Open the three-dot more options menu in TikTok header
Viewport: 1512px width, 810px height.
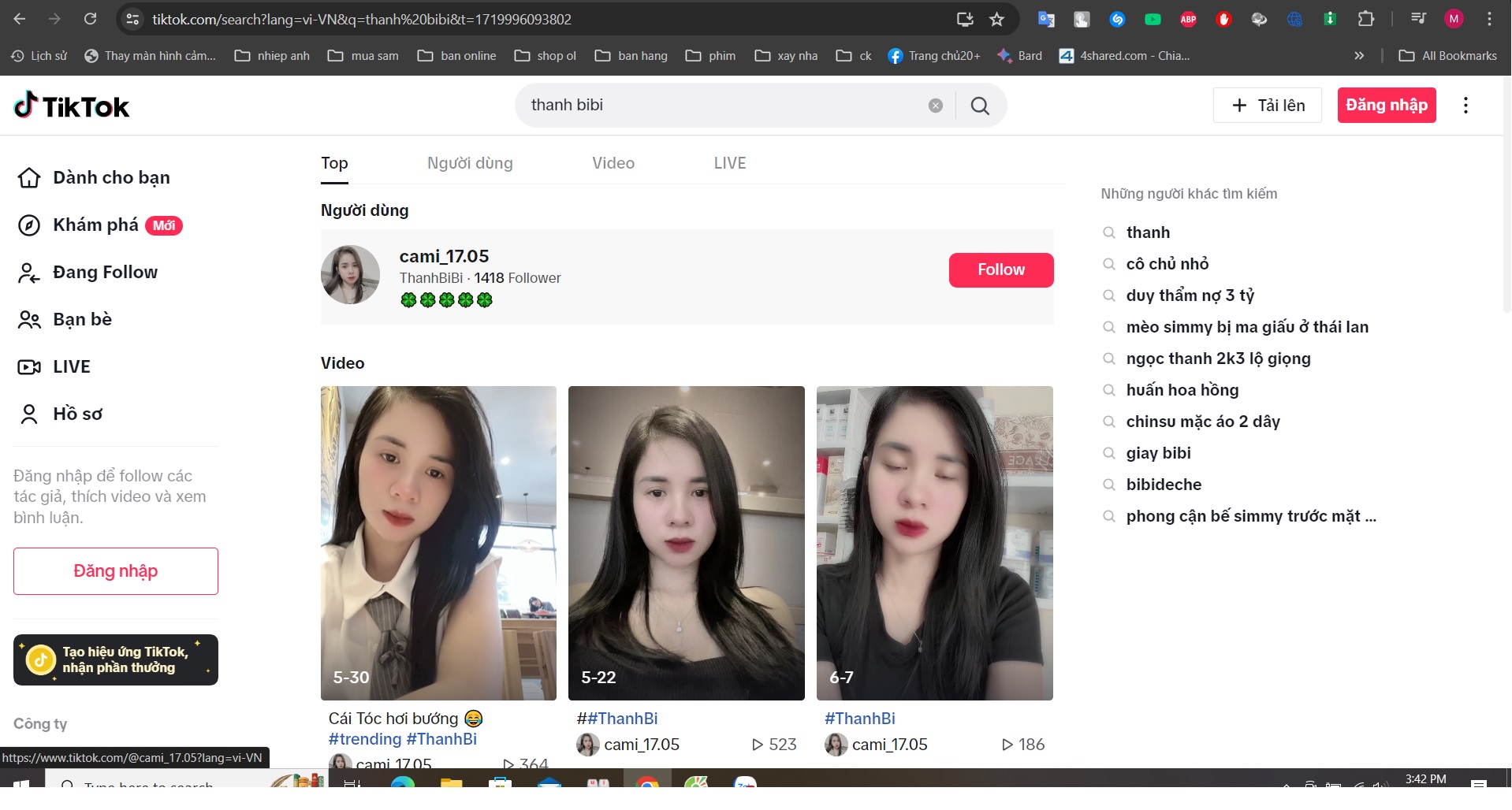[x=1465, y=106]
